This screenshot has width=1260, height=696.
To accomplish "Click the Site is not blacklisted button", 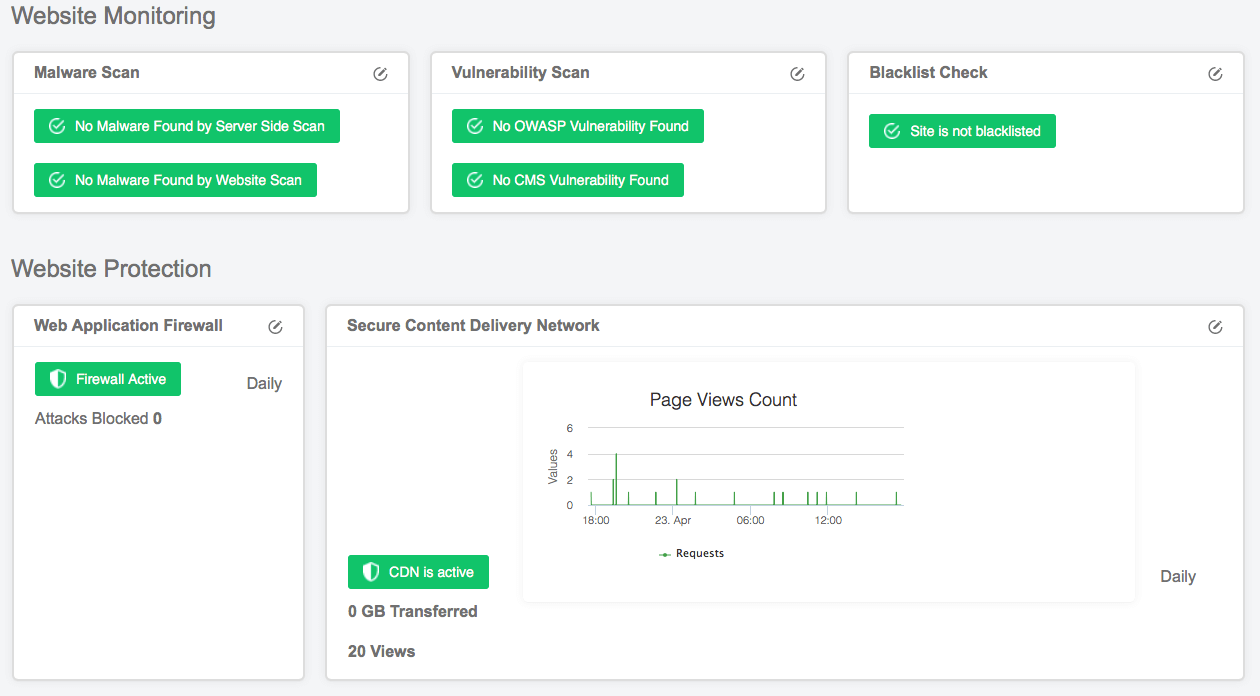I will click(961, 131).
